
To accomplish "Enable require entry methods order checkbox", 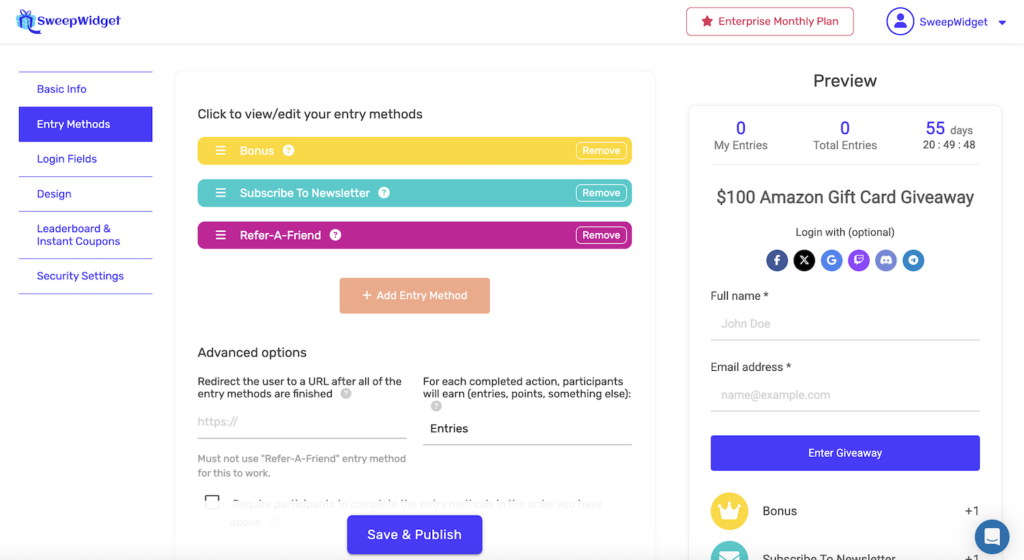I will [x=212, y=502].
